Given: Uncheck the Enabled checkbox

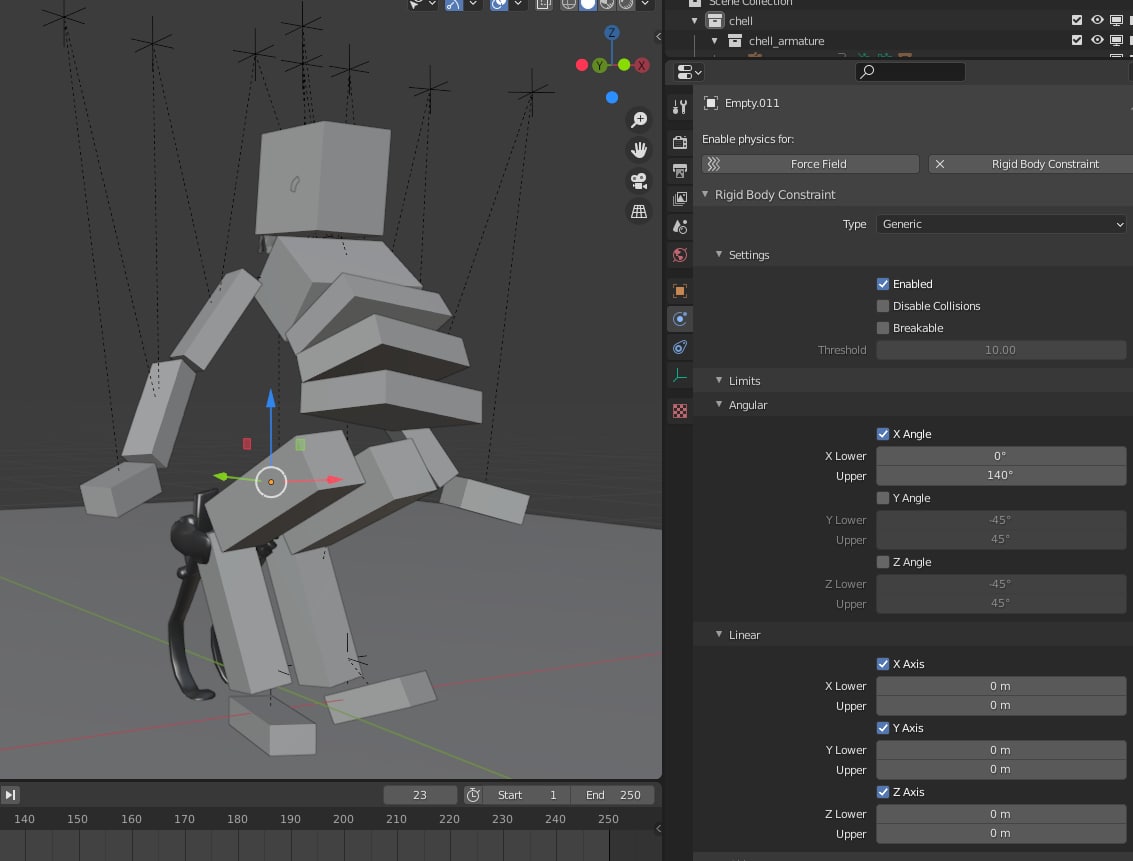Looking at the screenshot, I should coord(882,284).
